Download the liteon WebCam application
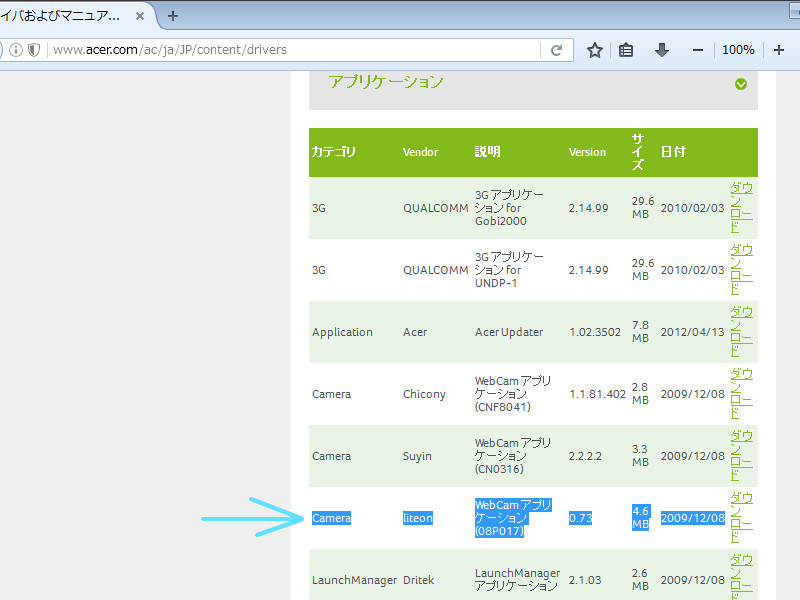This screenshot has width=800, height=600. tap(741, 518)
